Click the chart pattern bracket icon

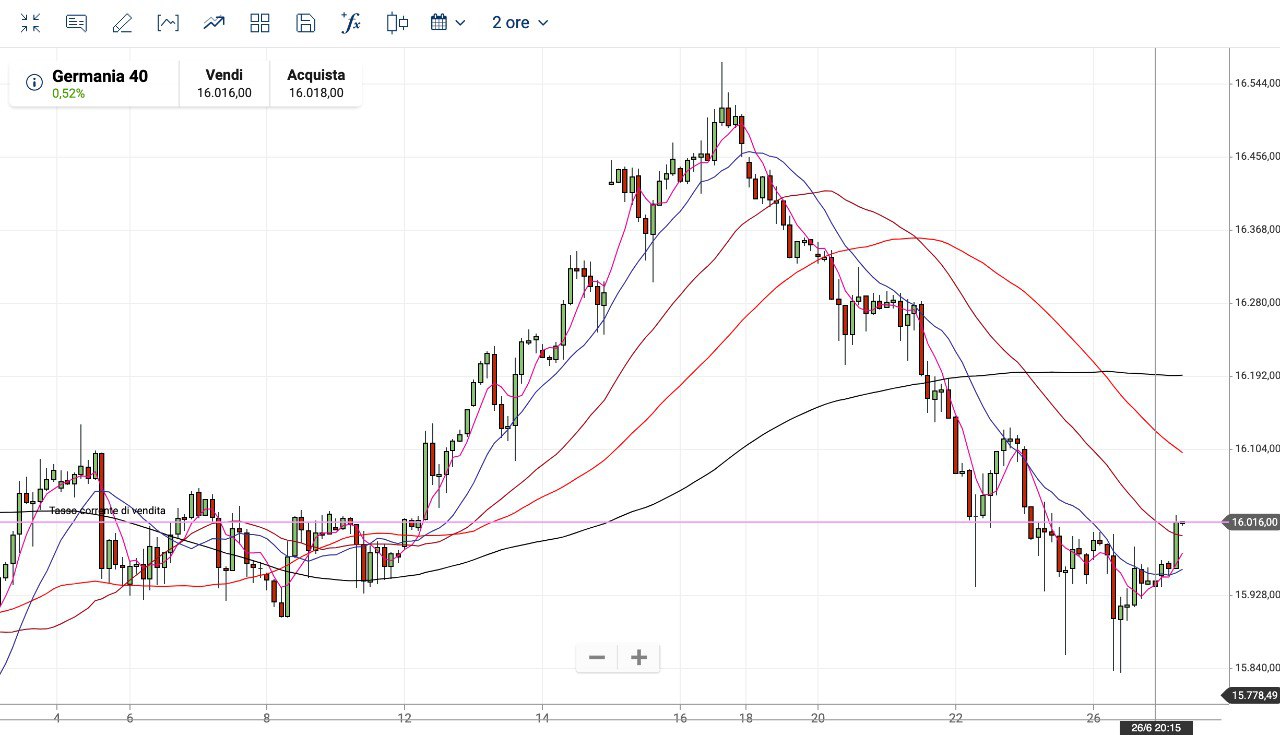pos(168,23)
